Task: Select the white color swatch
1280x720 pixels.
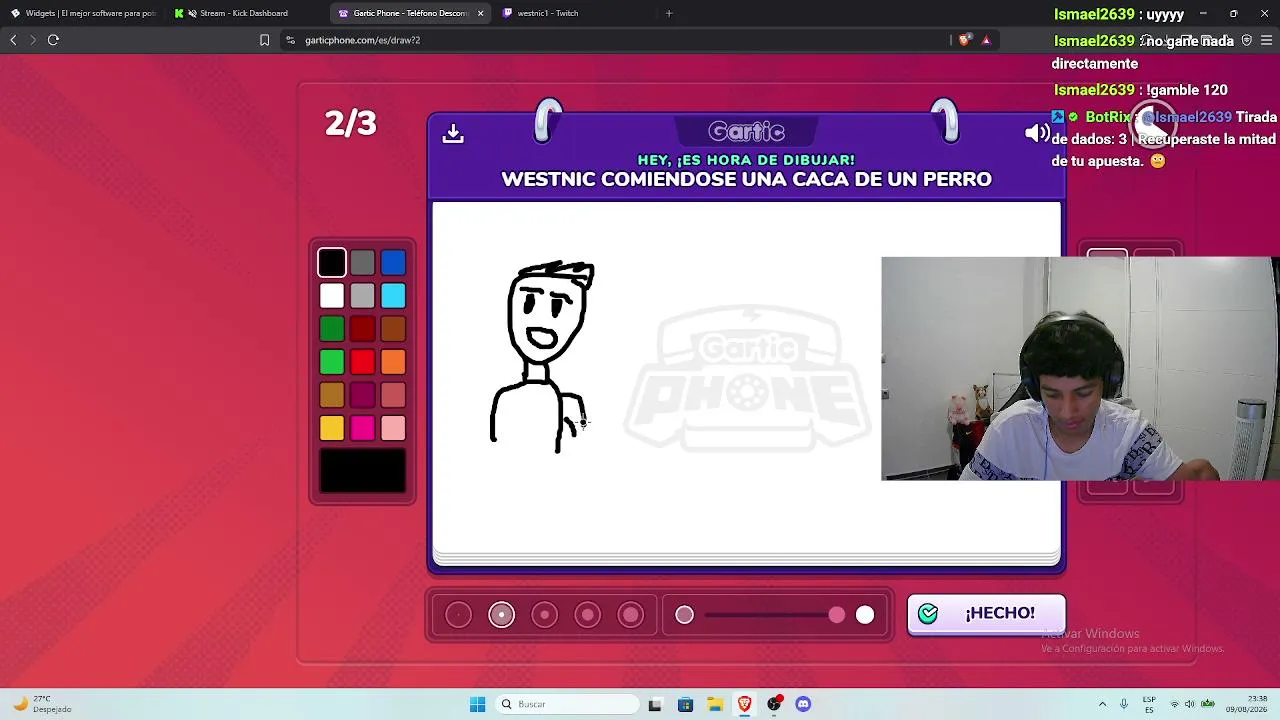Action: pos(332,295)
